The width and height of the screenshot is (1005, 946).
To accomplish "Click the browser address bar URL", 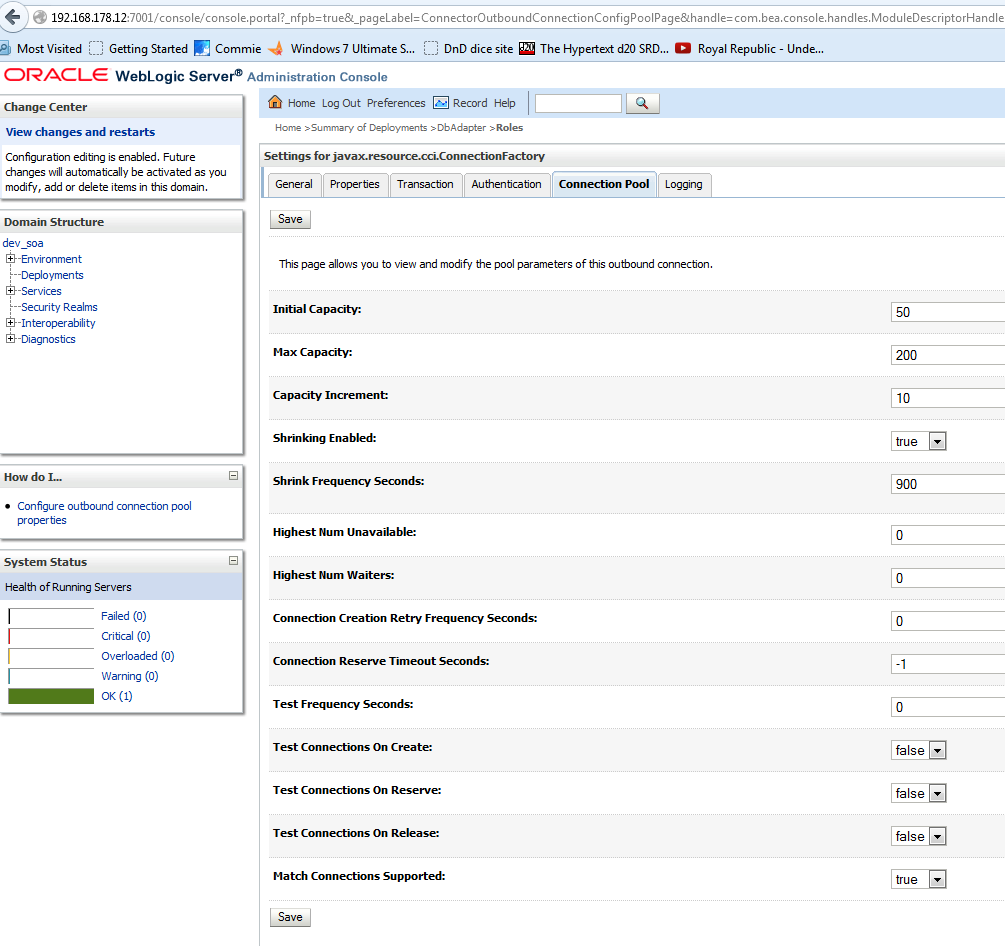I will click(526, 17).
